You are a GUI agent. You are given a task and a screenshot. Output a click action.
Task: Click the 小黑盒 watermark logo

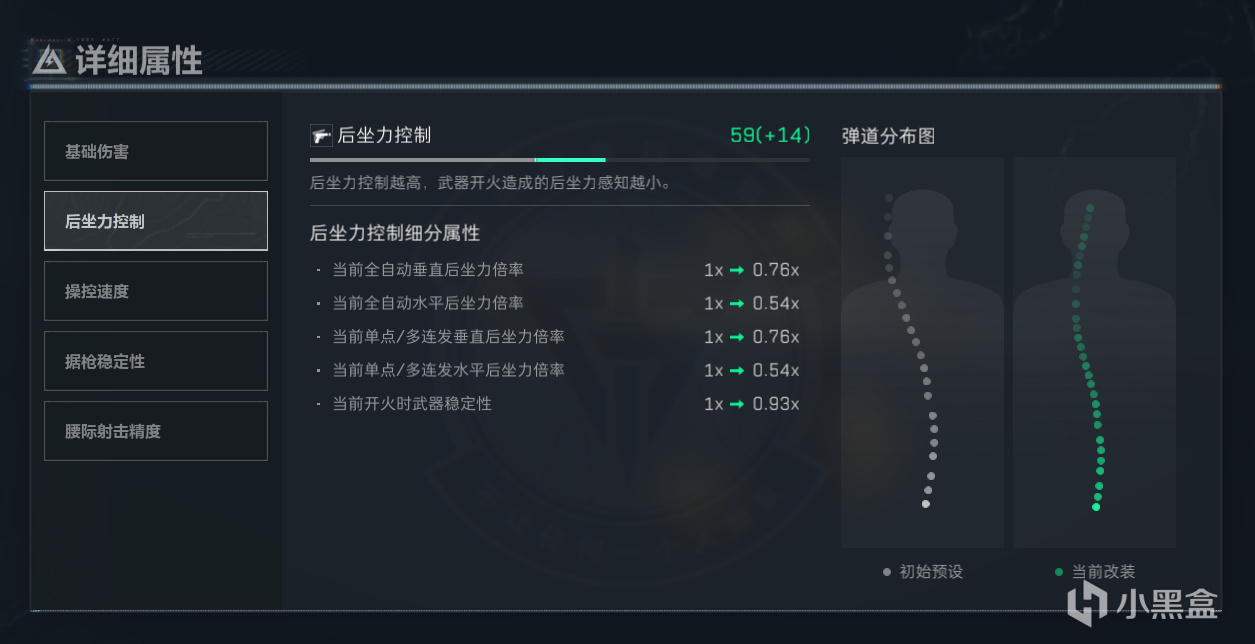click(x=1085, y=602)
